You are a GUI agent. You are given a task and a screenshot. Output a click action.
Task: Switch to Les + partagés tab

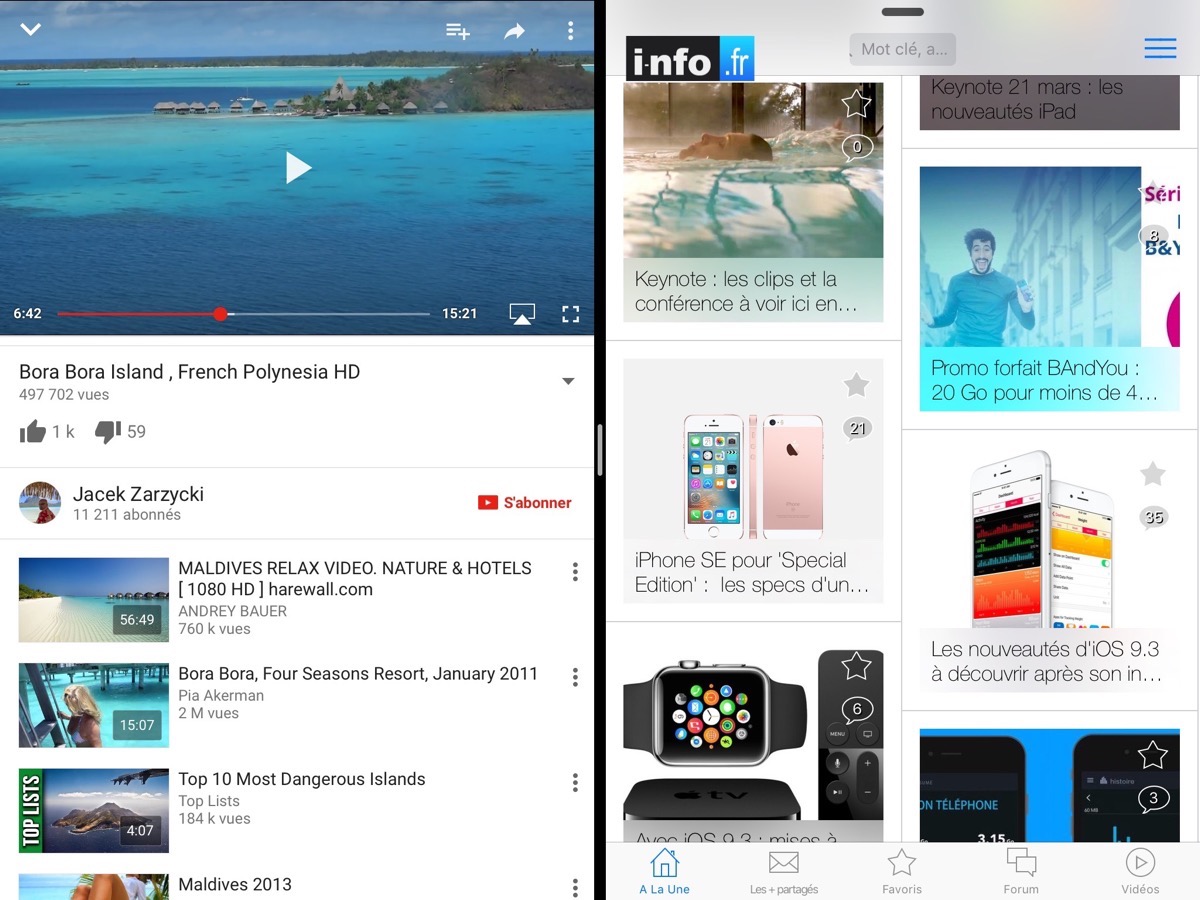click(784, 871)
